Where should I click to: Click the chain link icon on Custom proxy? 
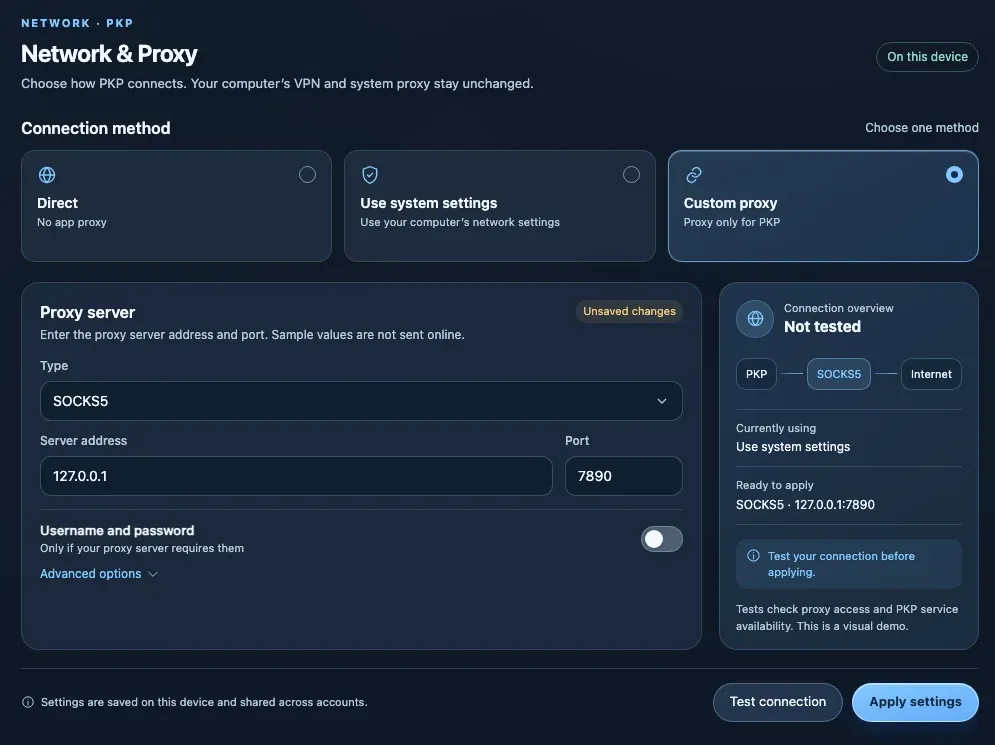point(694,175)
